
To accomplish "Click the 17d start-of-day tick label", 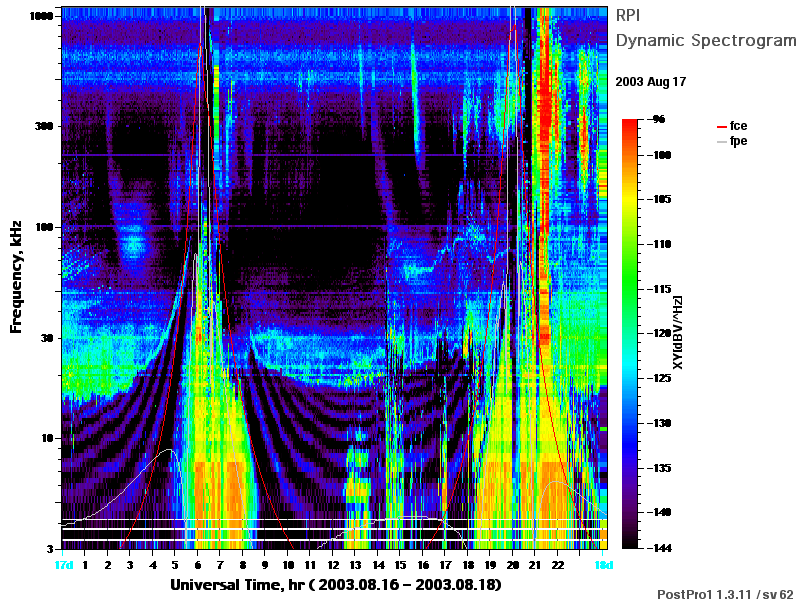I will (x=63, y=565).
